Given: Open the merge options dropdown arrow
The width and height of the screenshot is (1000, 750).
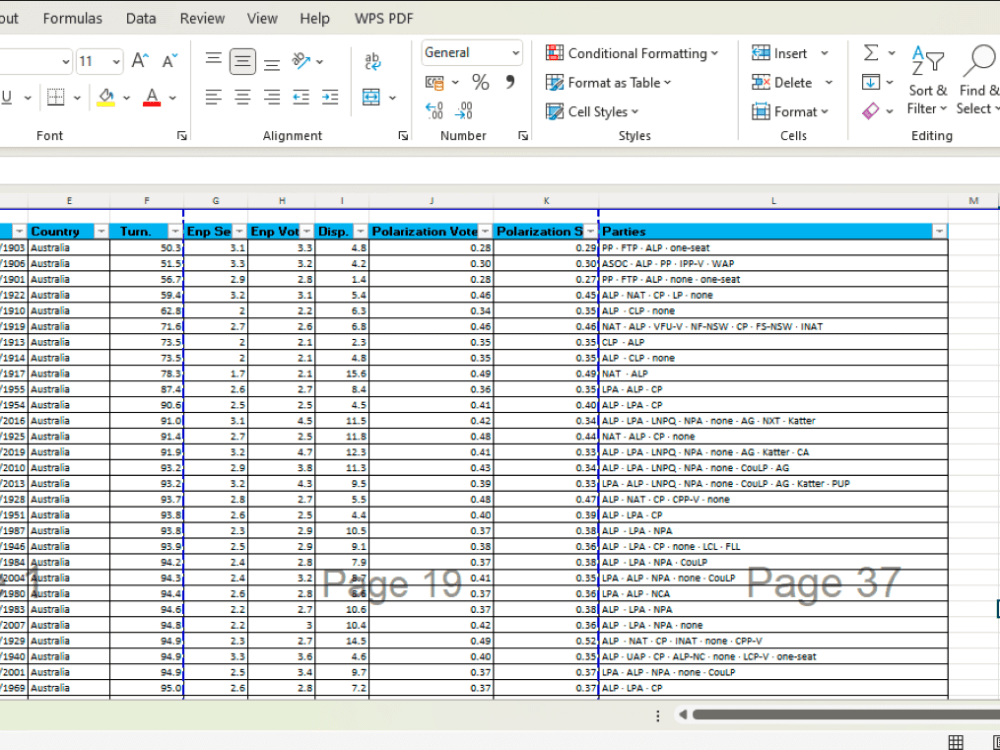Looking at the screenshot, I should point(392,98).
